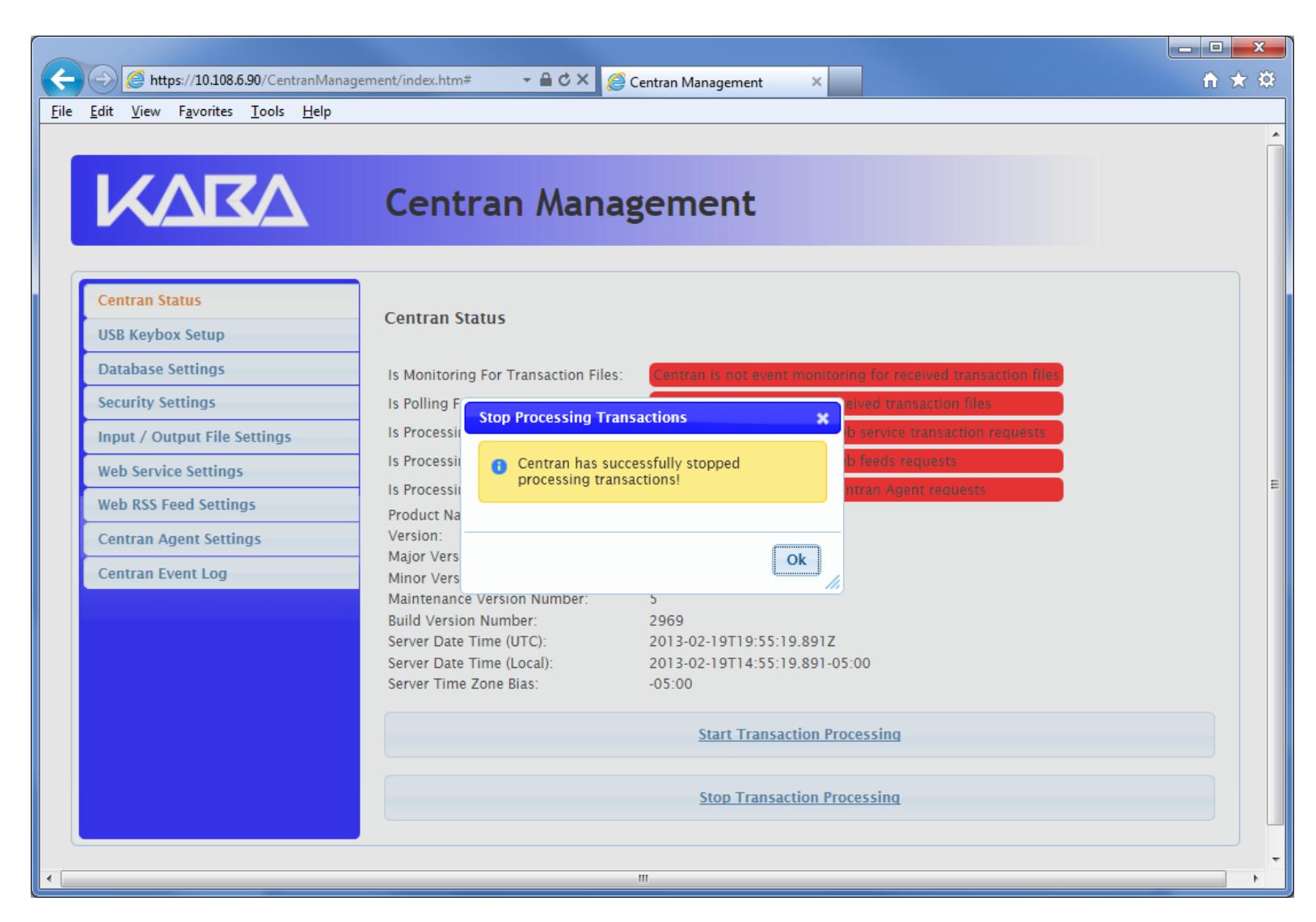Click the Refresh icon in address bar
This screenshot has width=1316, height=922.
pos(565,81)
